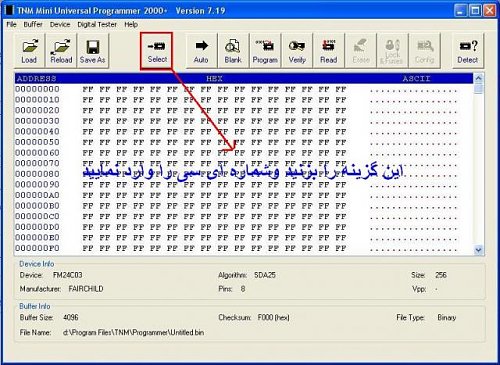Click the hex view scroll down arrow
Viewport: 500px width, 365px height.
point(478,250)
